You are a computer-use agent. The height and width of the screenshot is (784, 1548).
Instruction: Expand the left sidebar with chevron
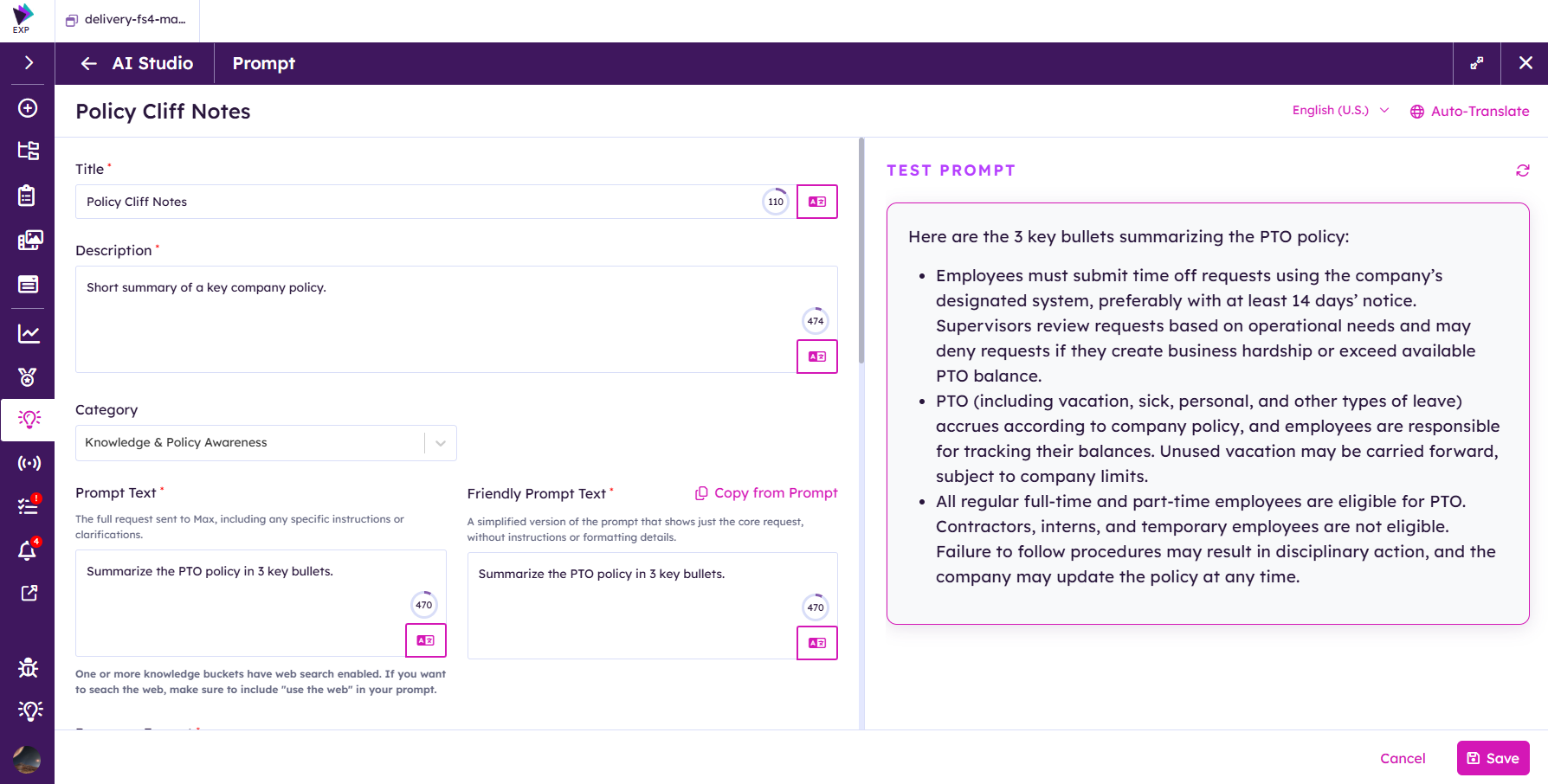click(29, 63)
